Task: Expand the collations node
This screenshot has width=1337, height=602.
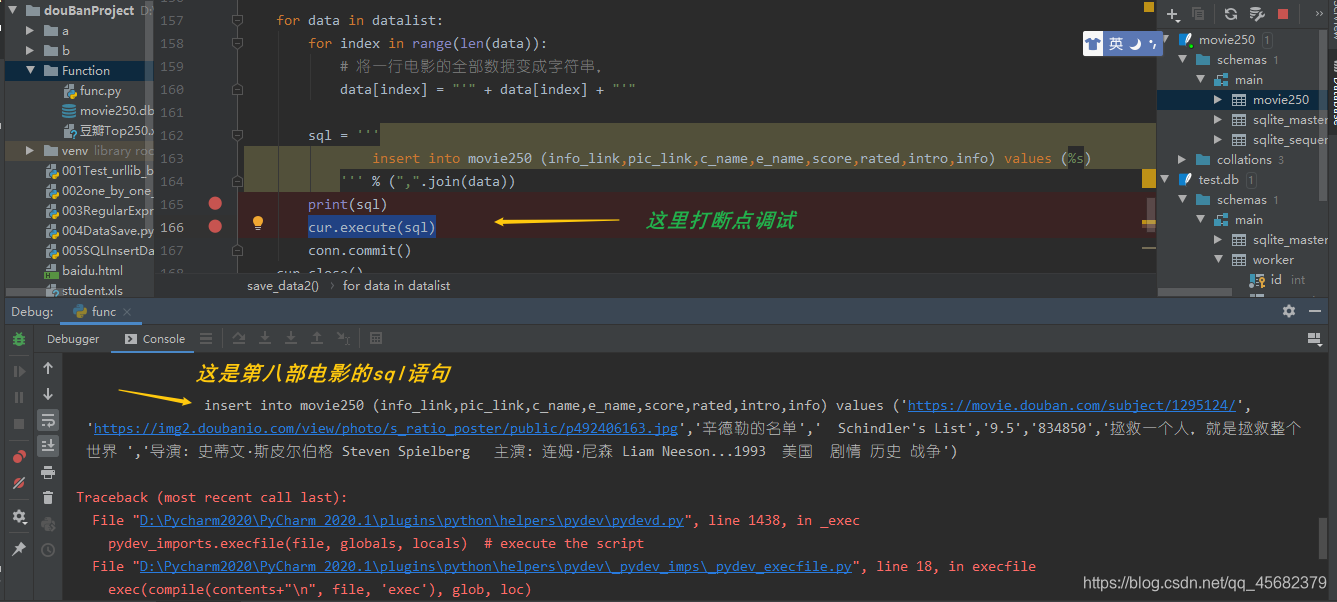Action: [x=1182, y=160]
